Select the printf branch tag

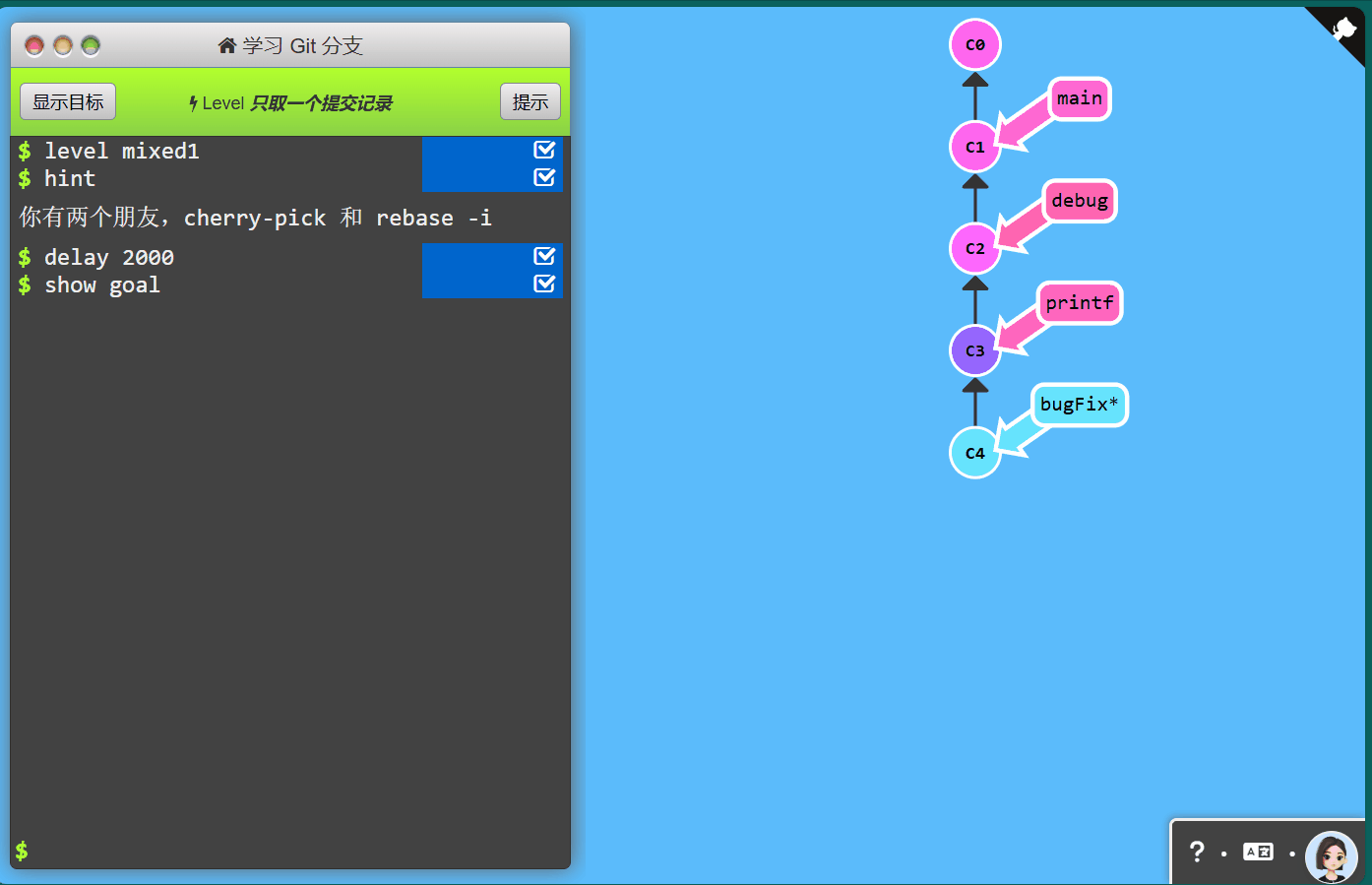1079,303
